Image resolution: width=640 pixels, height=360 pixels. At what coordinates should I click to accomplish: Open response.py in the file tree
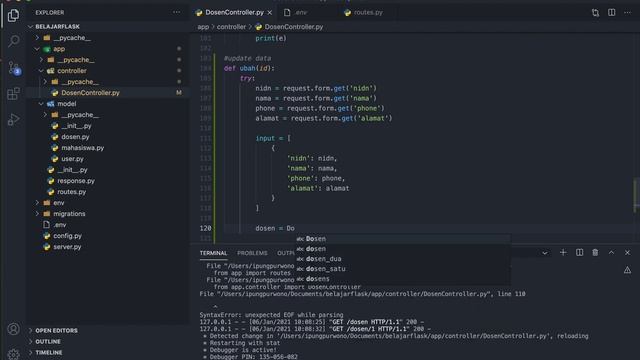(x=76, y=181)
